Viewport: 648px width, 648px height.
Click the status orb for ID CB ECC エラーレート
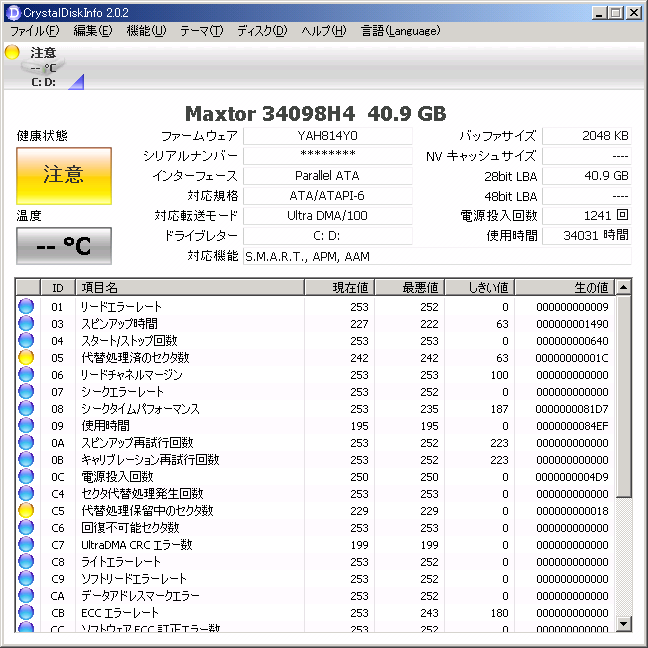[26, 612]
